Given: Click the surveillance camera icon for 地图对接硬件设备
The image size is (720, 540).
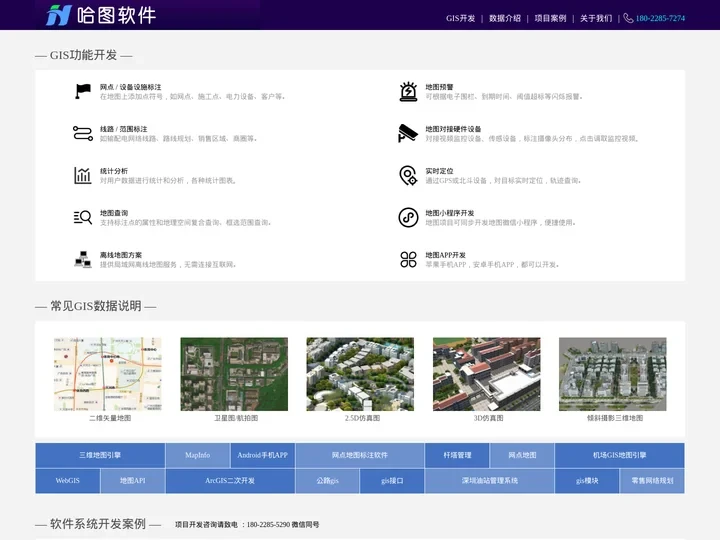Looking at the screenshot, I should 408,133.
